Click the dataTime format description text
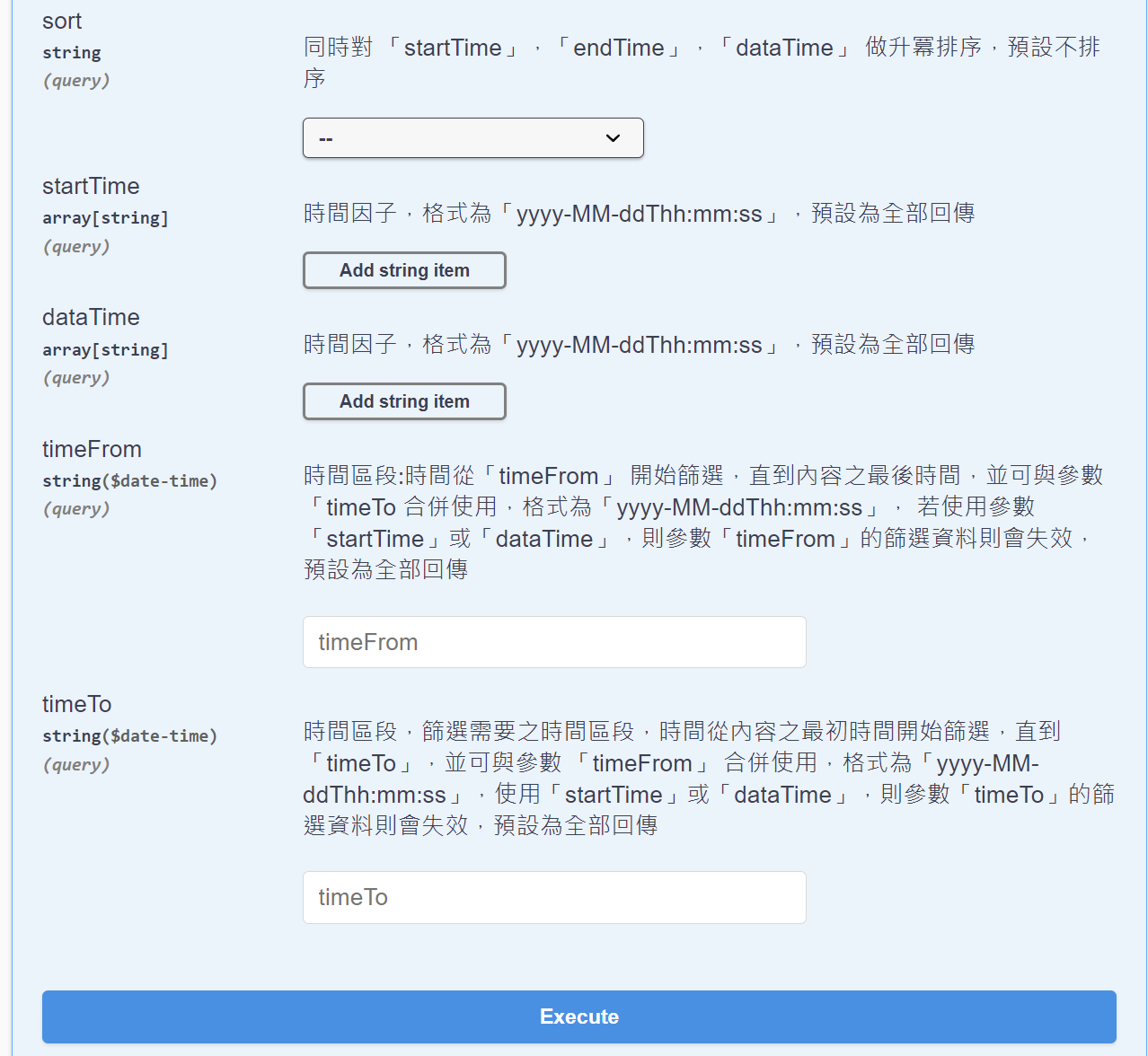 (x=639, y=345)
